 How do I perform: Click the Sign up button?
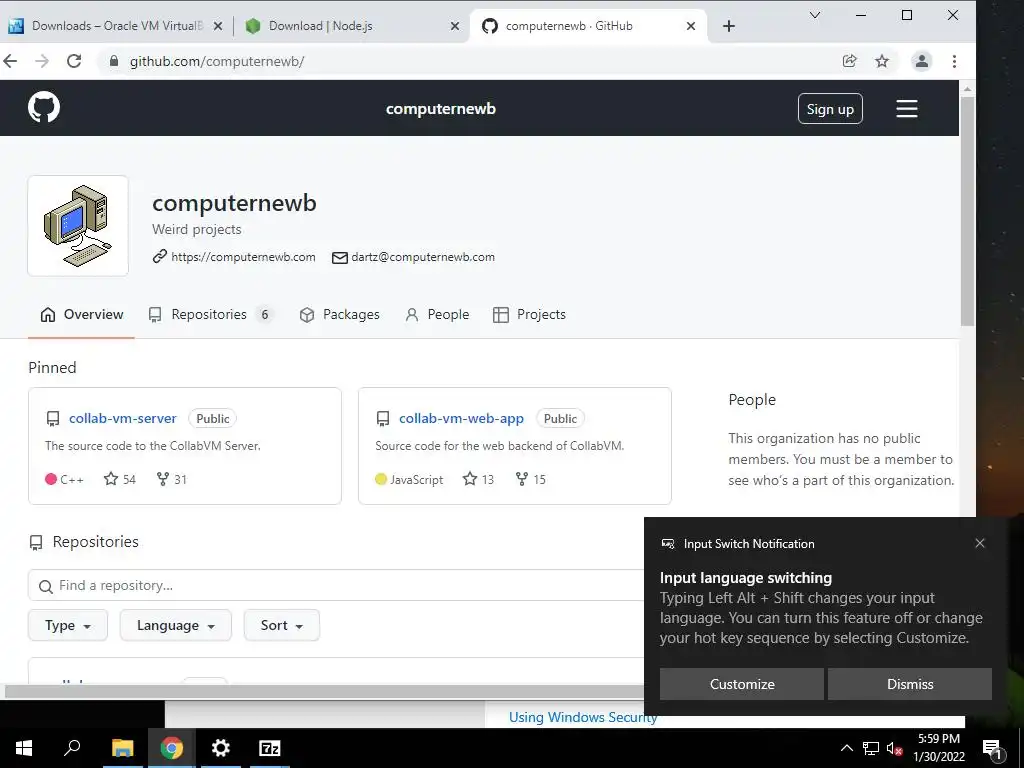point(830,108)
